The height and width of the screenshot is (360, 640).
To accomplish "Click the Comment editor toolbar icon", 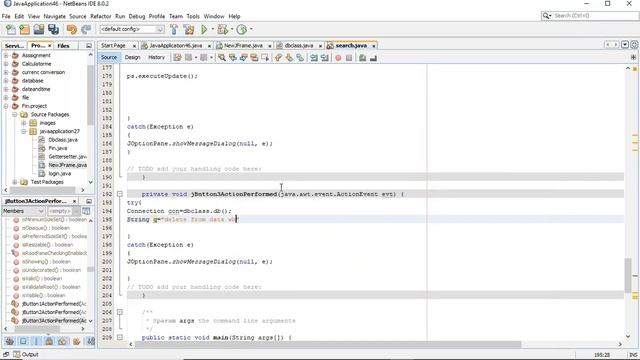I will tap(362, 58).
